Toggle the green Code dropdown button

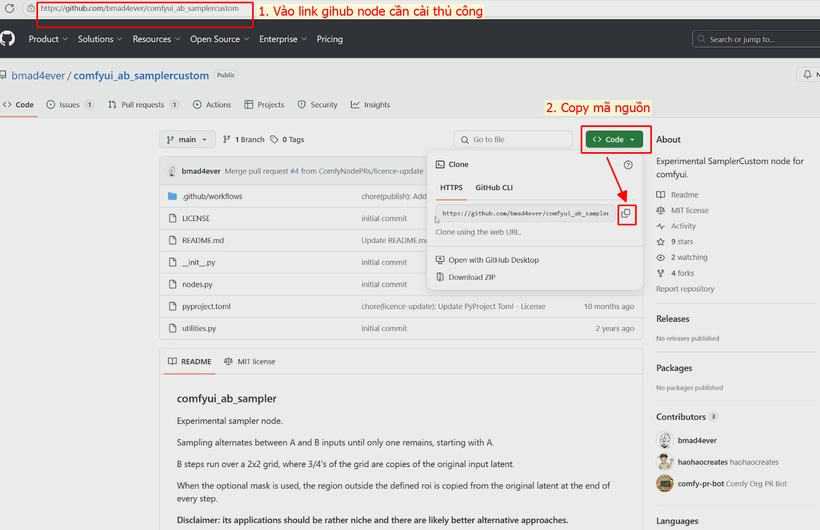click(x=614, y=140)
